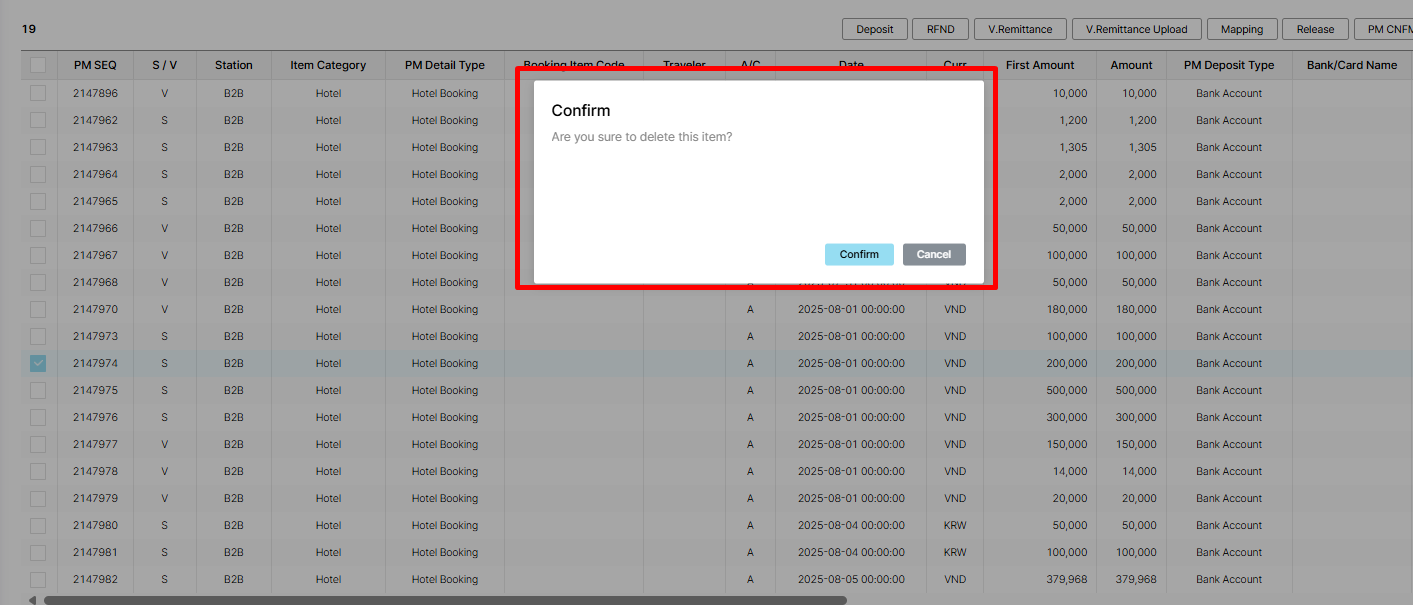Click the scrollbar left arrow

[x=32, y=600]
